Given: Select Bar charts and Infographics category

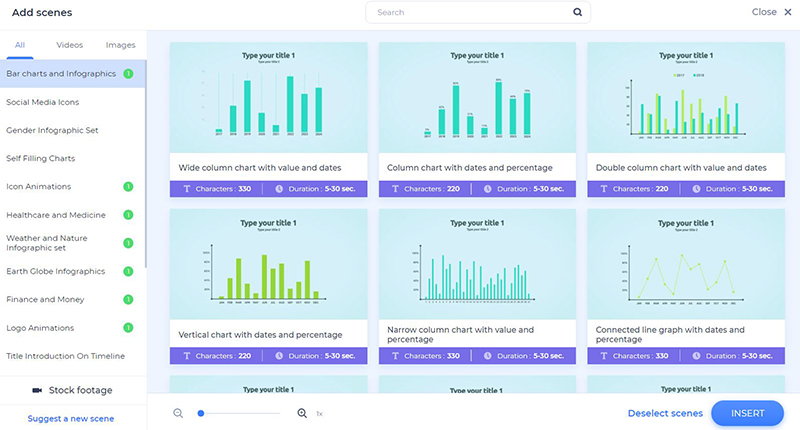Looking at the screenshot, I should [72, 73].
